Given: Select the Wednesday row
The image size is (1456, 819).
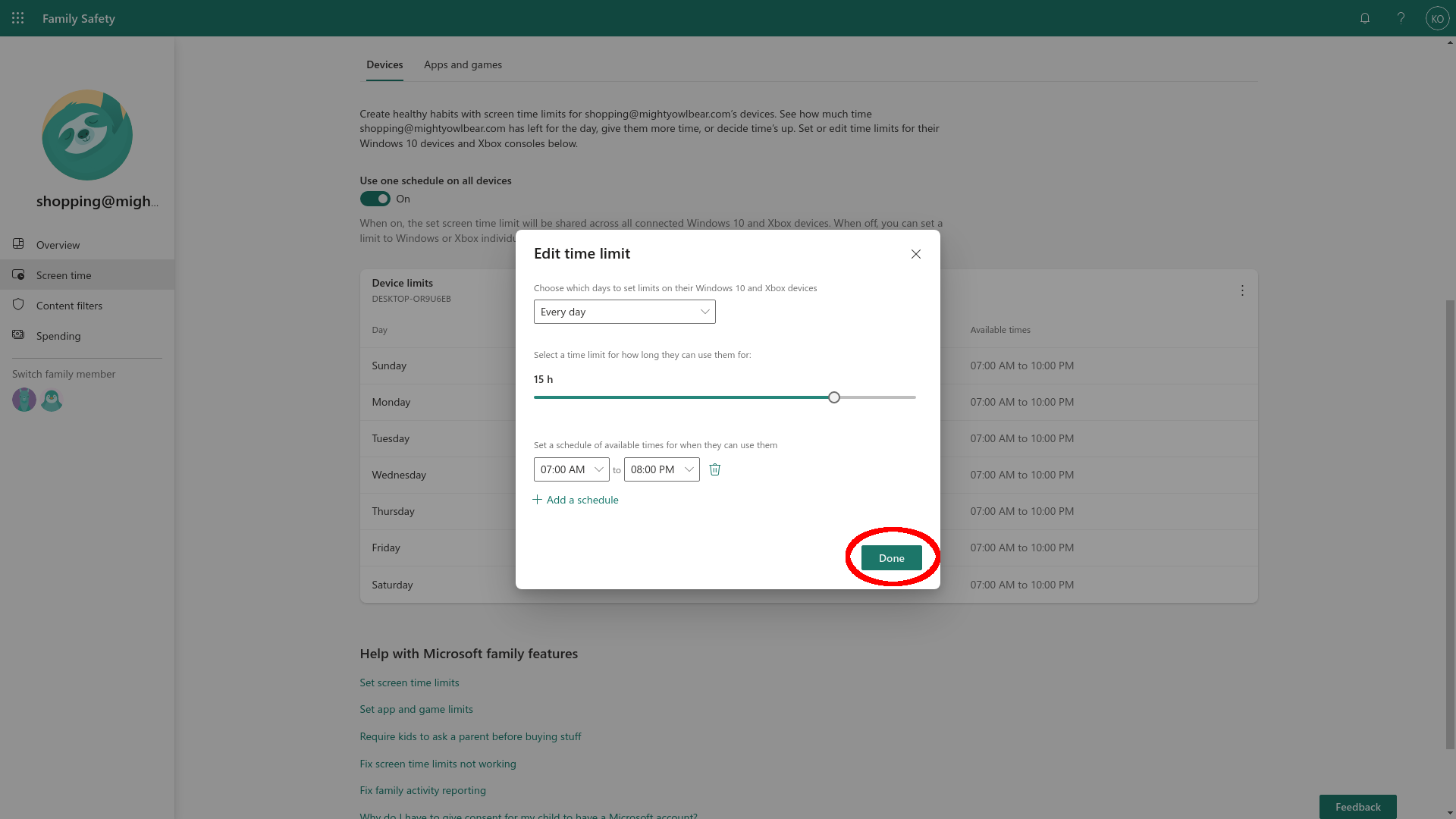Looking at the screenshot, I should 808,475.
